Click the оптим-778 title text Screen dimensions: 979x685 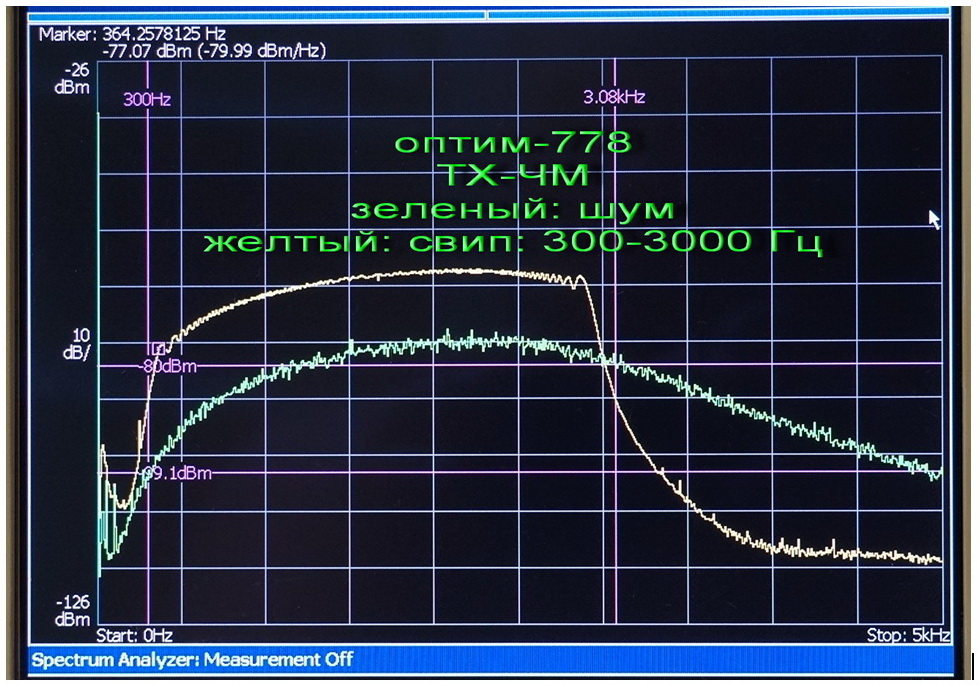[x=513, y=142]
